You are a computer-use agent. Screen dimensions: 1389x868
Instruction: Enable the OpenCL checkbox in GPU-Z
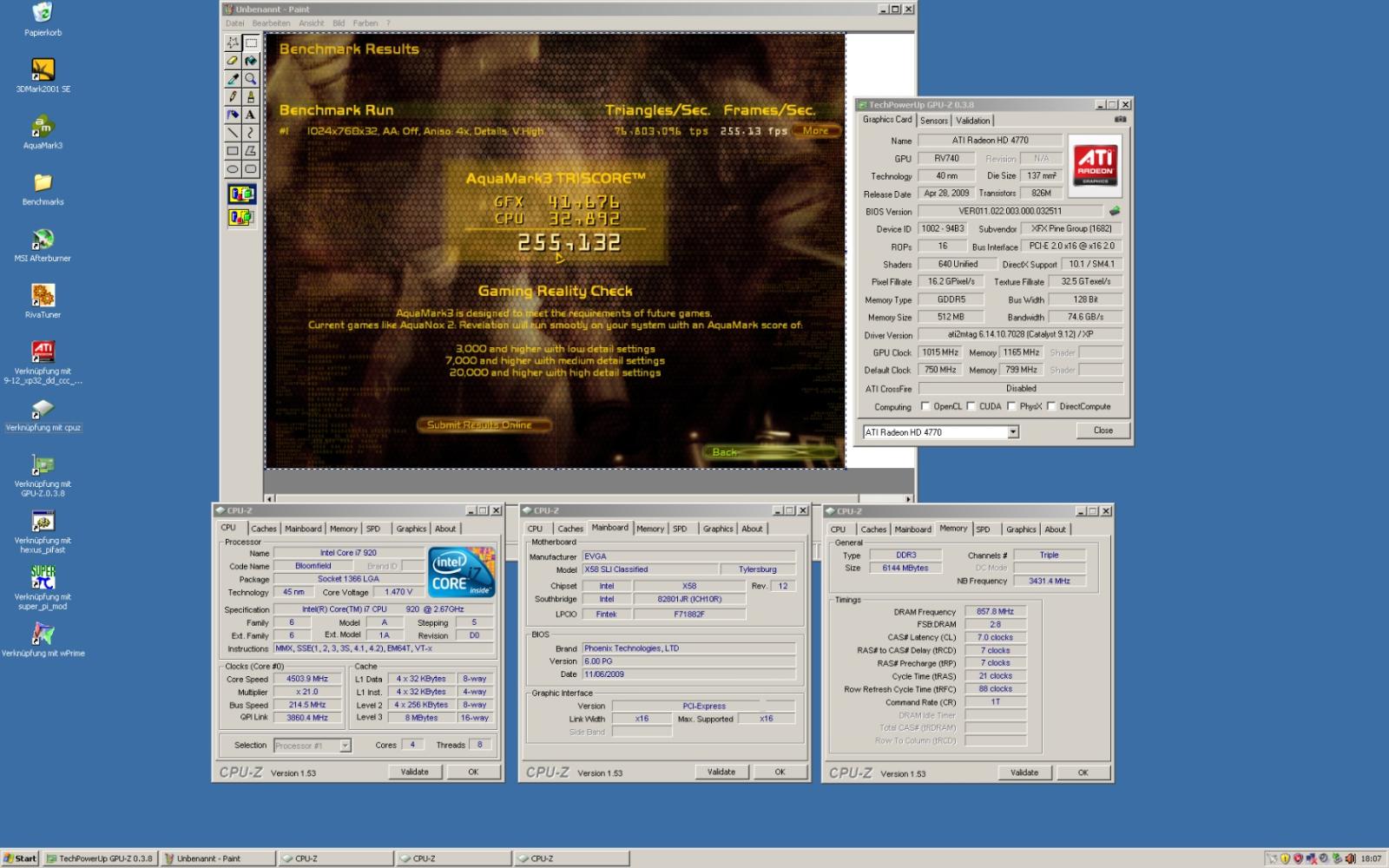click(925, 406)
